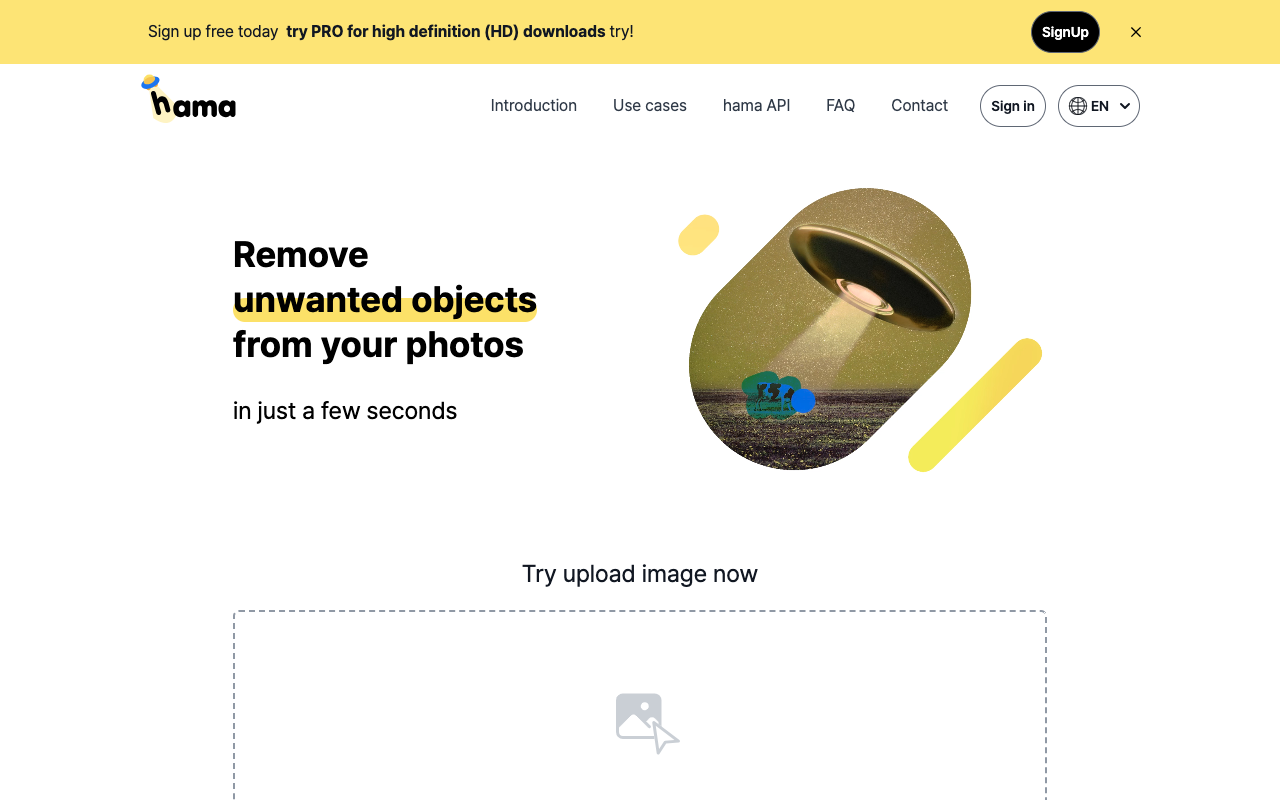Image resolution: width=1280 pixels, height=800 pixels.
Task: Click the small yellow pill decoration
Action: click(699, 235)
